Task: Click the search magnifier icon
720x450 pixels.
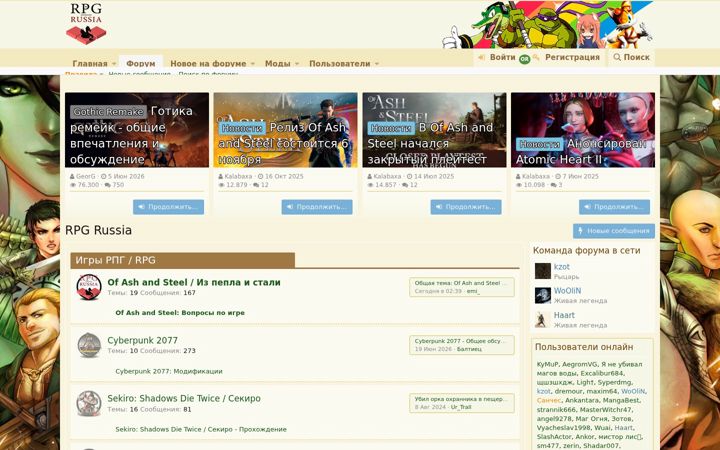Action: click(617, 57)
